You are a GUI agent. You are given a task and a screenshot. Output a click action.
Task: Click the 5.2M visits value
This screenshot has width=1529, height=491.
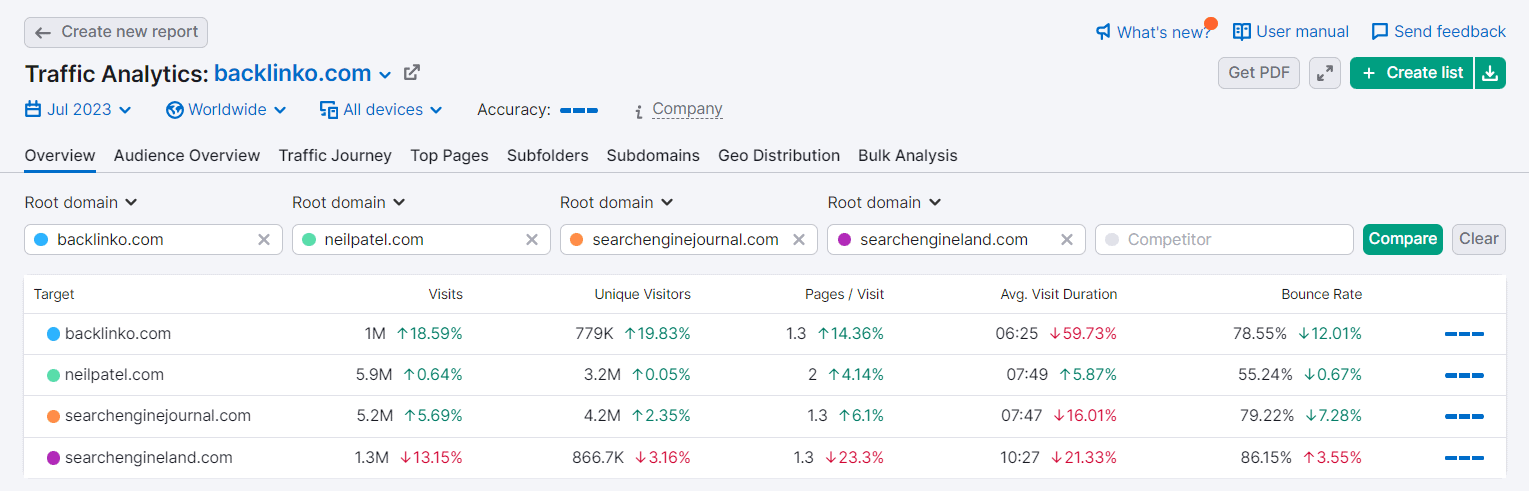pos(370,416)
